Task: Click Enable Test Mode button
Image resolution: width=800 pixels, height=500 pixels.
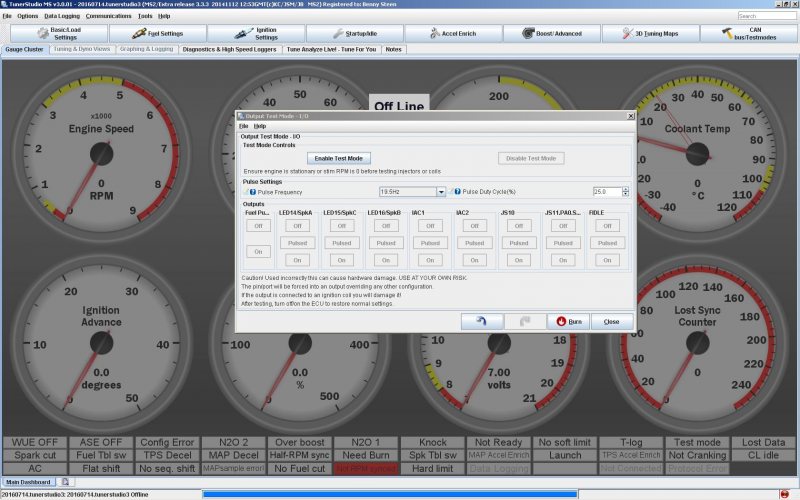Action: click(x=338, y=158)
